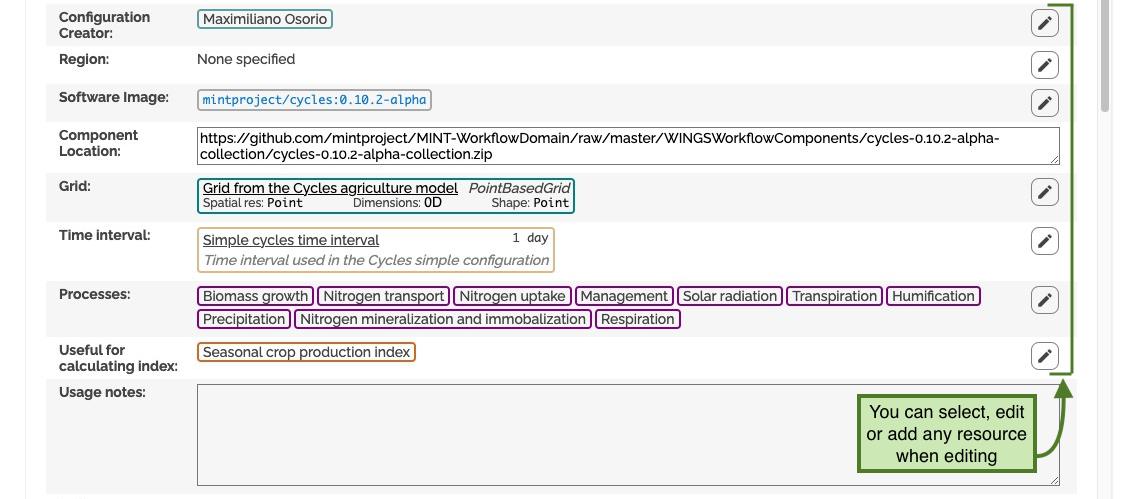
Task: Click the page's vertical scrollbar thumb
Action: 1105,56
